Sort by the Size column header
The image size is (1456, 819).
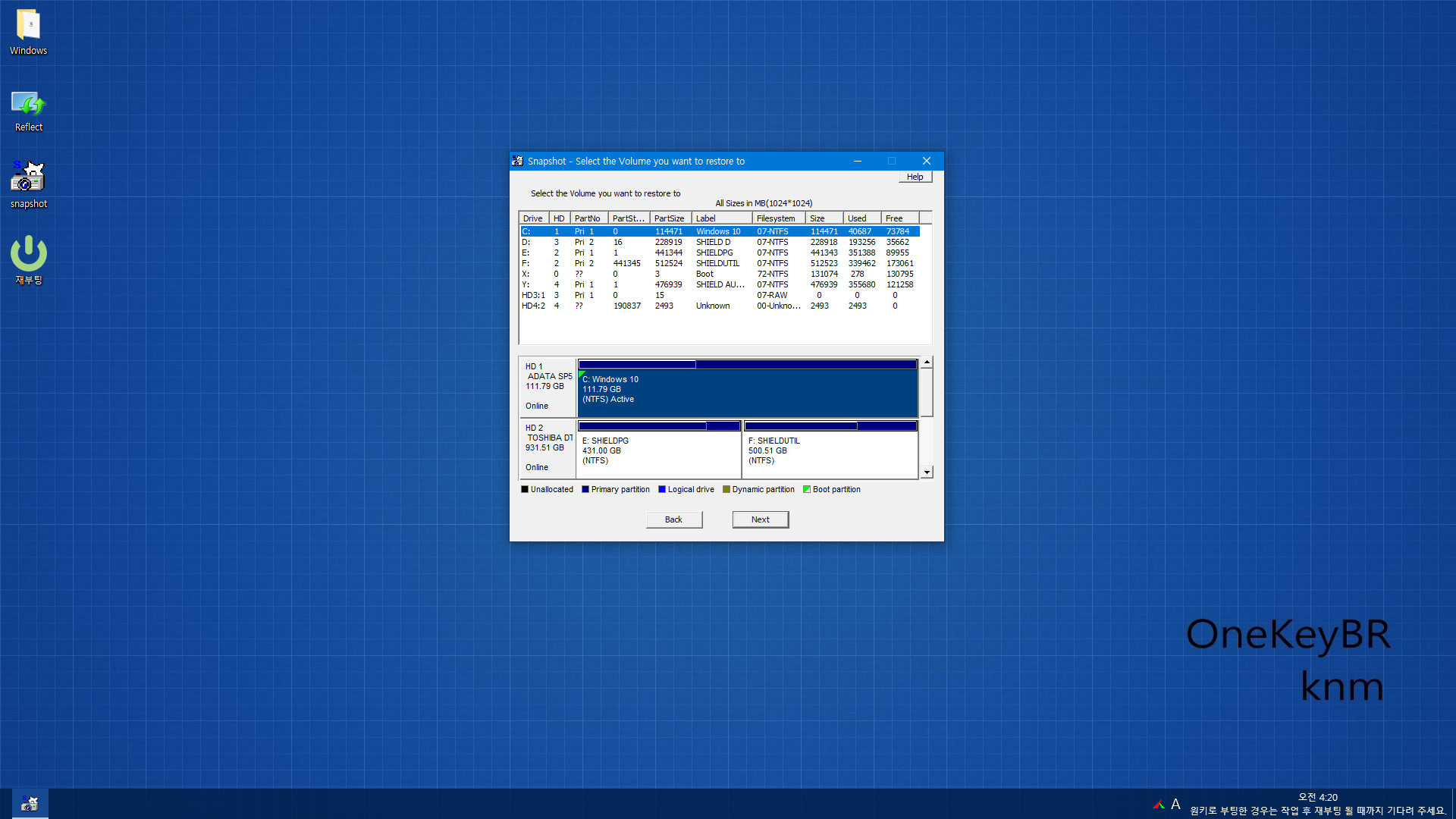pyautogui.click(x=824, y=218)
